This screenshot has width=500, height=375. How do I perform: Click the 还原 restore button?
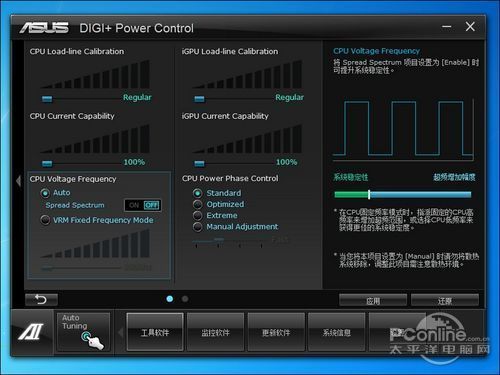coord(445,300)
